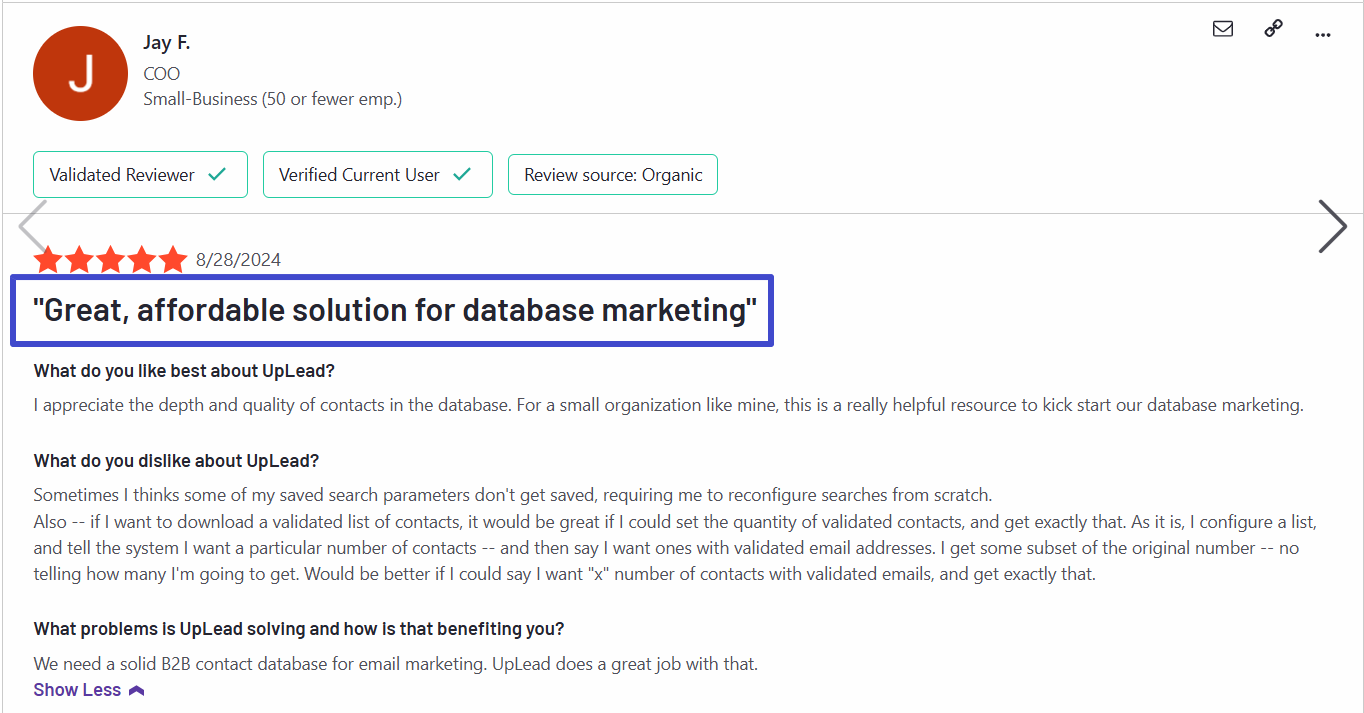Collapse the review with Show Less
Image resolution: width=1364 pixels, height=713 pixels.
[x=89, y=690]
